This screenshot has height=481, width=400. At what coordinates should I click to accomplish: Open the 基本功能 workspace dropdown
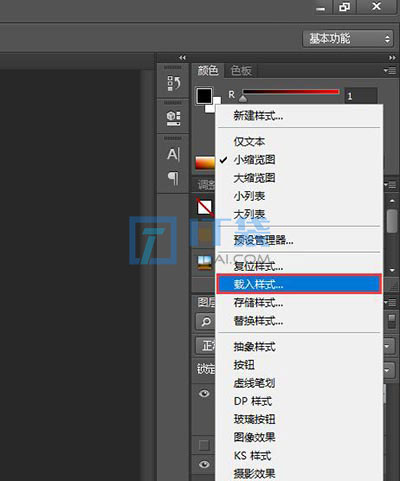pyautogui.click(x=348, y=39)
